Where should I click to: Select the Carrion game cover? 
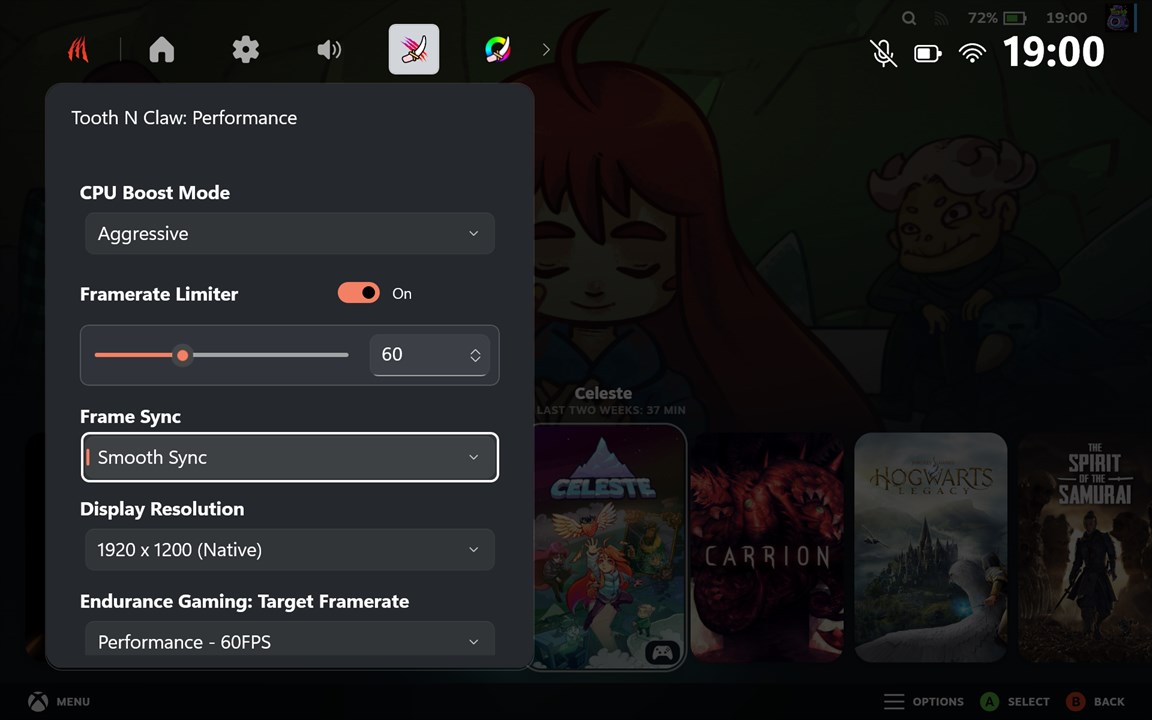(766, 547)
